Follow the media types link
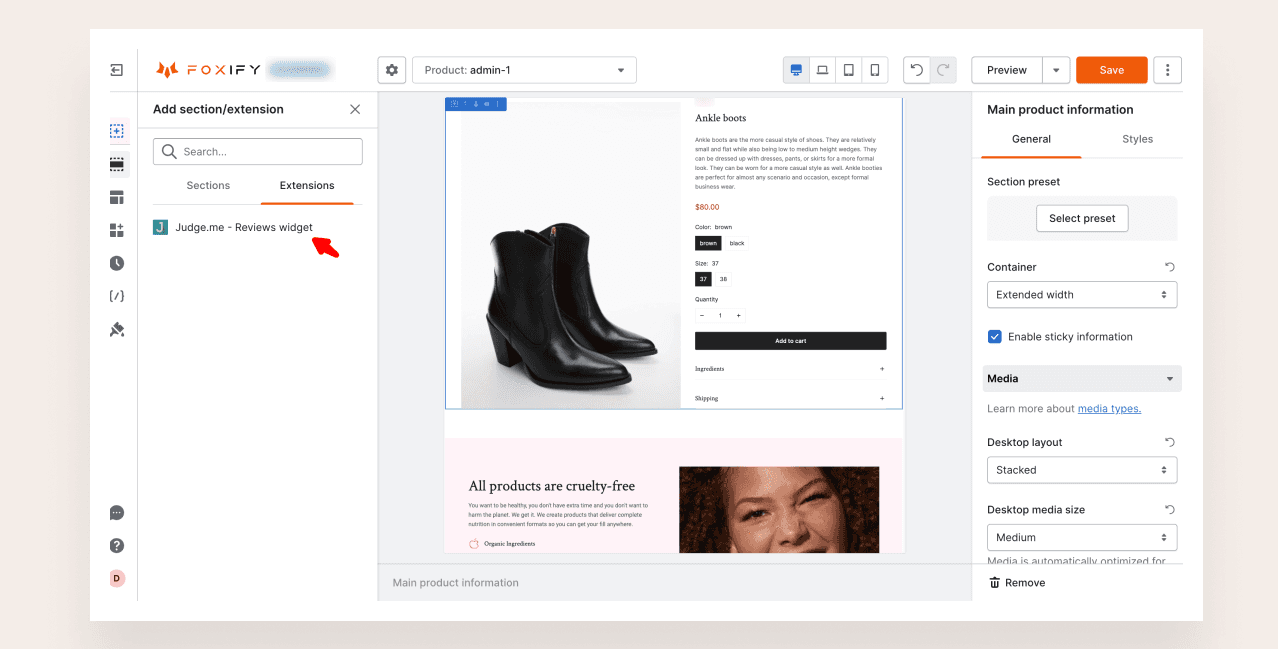 click(1109, 409)
